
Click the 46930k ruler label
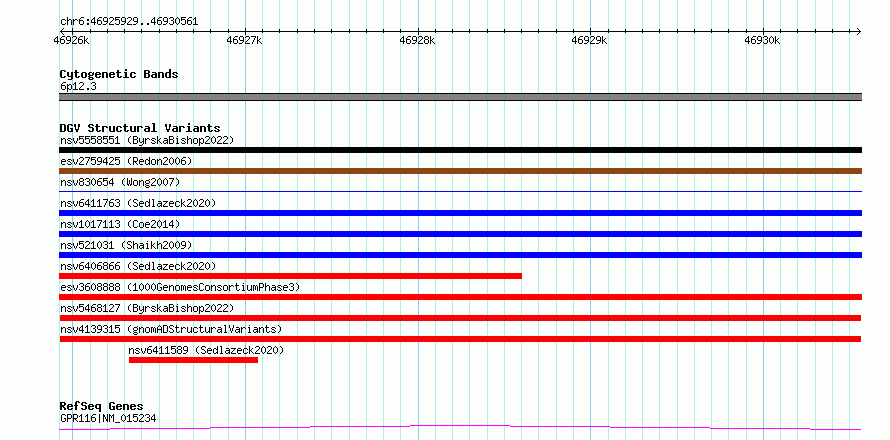(762, 40)
